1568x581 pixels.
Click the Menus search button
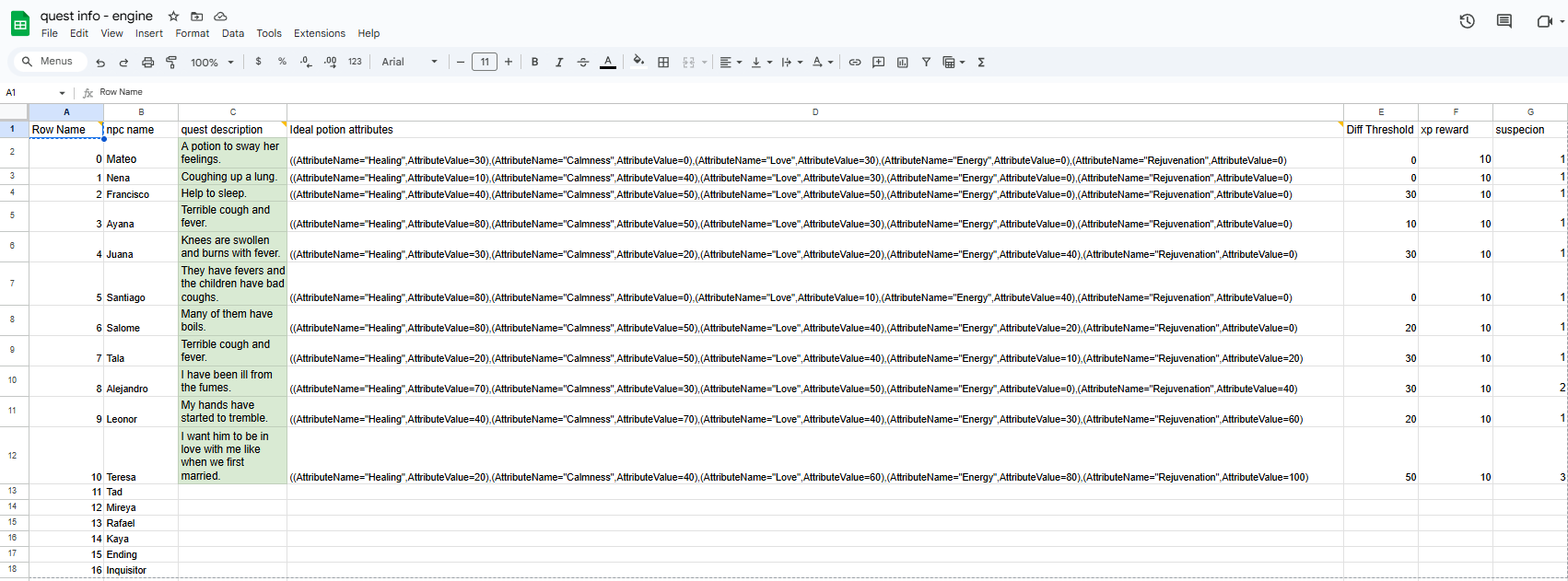pyautogui.click(x=48, y=62)
